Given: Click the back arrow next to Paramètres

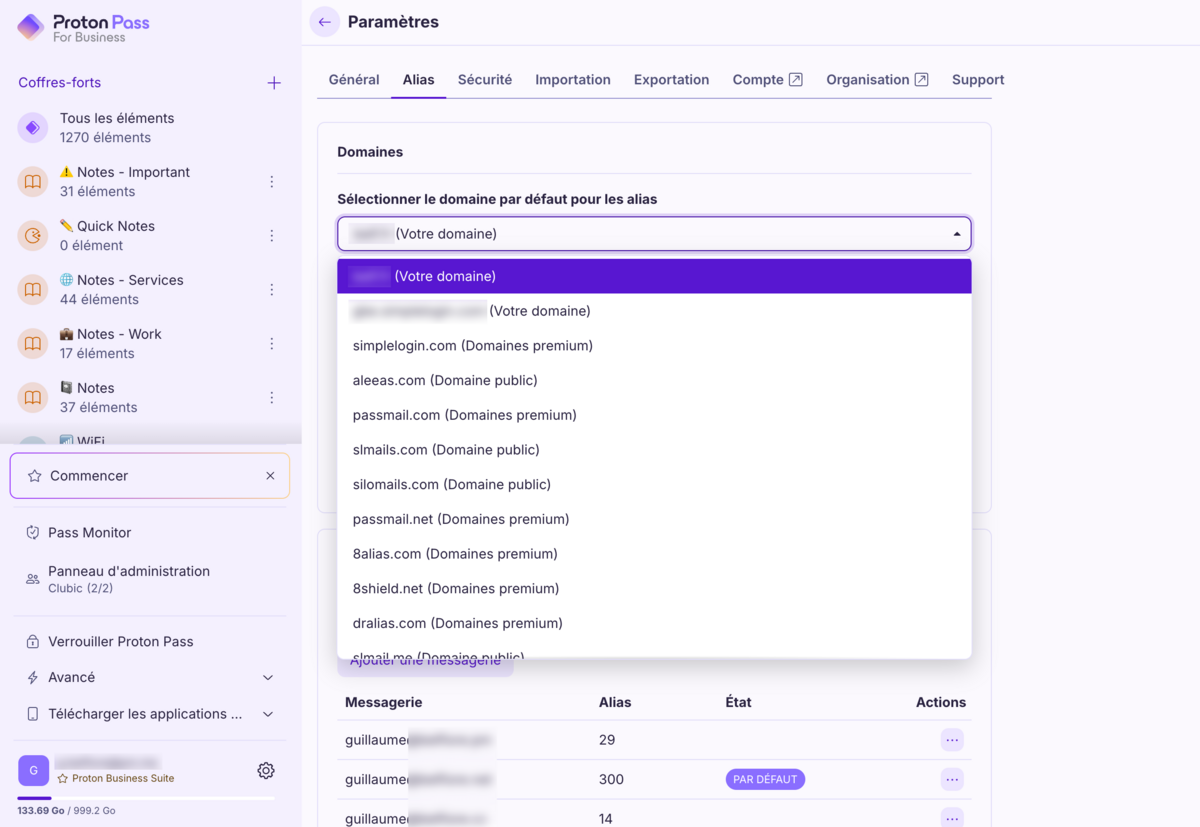Looking at the screenshot, I should pos(324,22).
